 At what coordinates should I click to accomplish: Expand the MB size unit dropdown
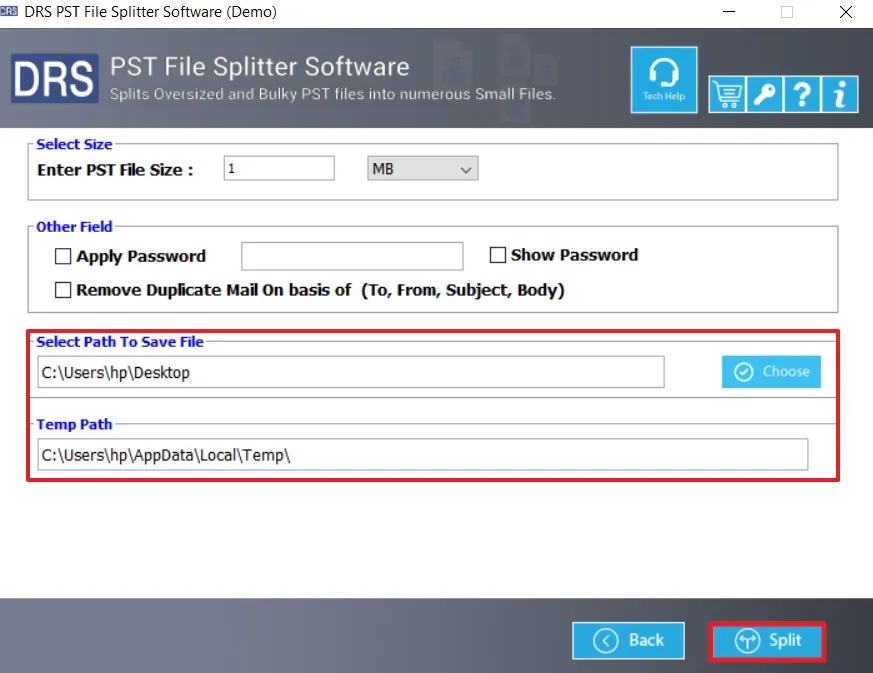click(423, 169)
